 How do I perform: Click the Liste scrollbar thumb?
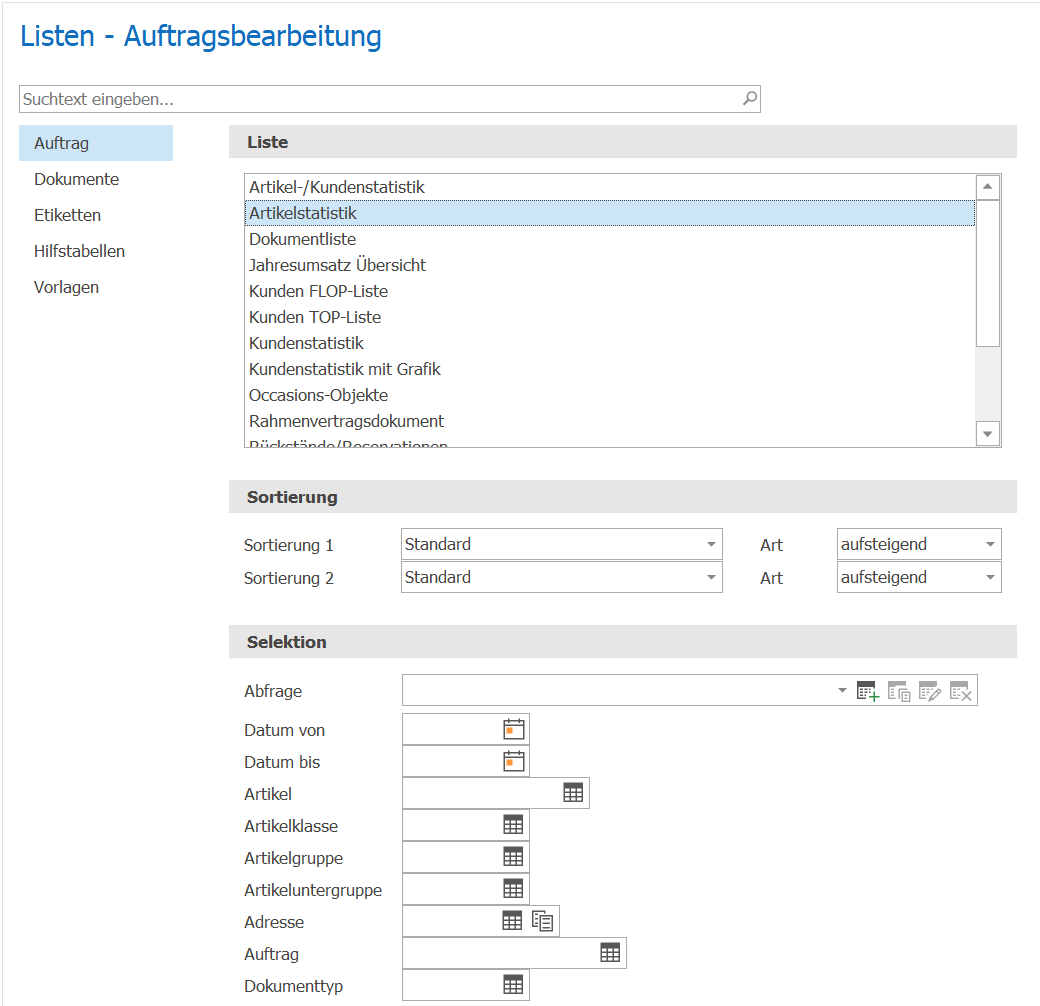(x=988, y=273)
